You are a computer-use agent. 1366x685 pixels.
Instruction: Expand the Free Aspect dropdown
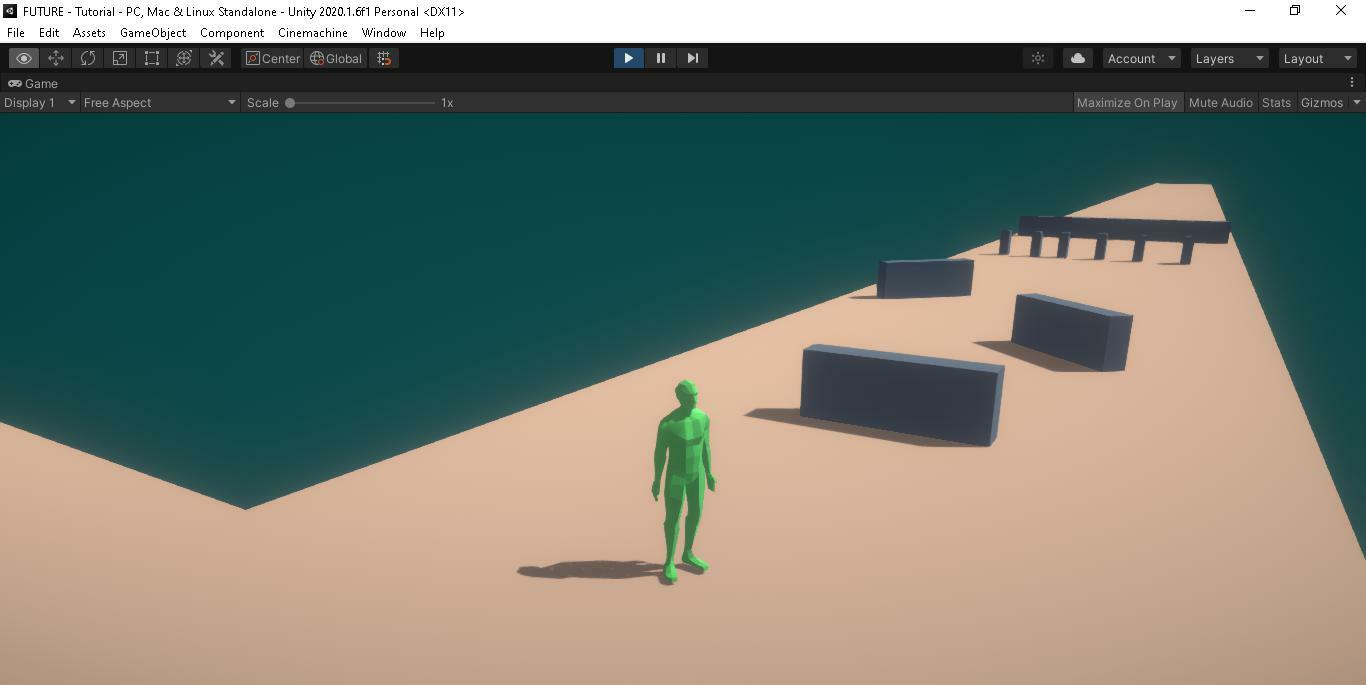click(159, 102)
